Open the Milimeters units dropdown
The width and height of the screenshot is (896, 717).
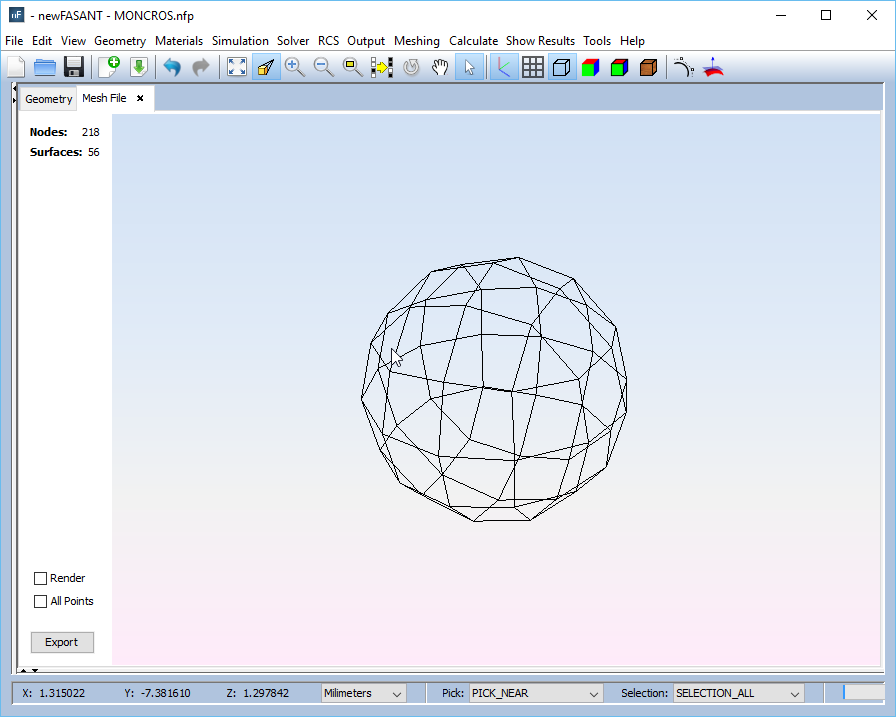point(363,693)
